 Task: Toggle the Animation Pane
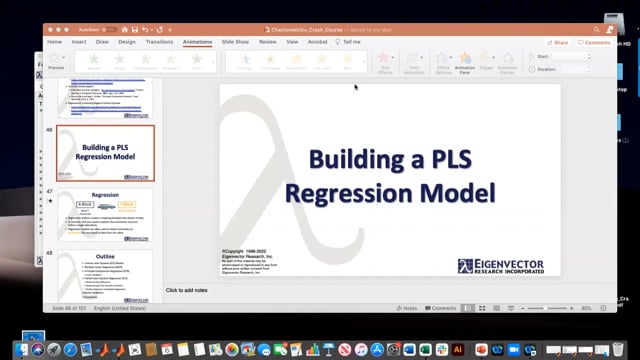pos(464,63)
